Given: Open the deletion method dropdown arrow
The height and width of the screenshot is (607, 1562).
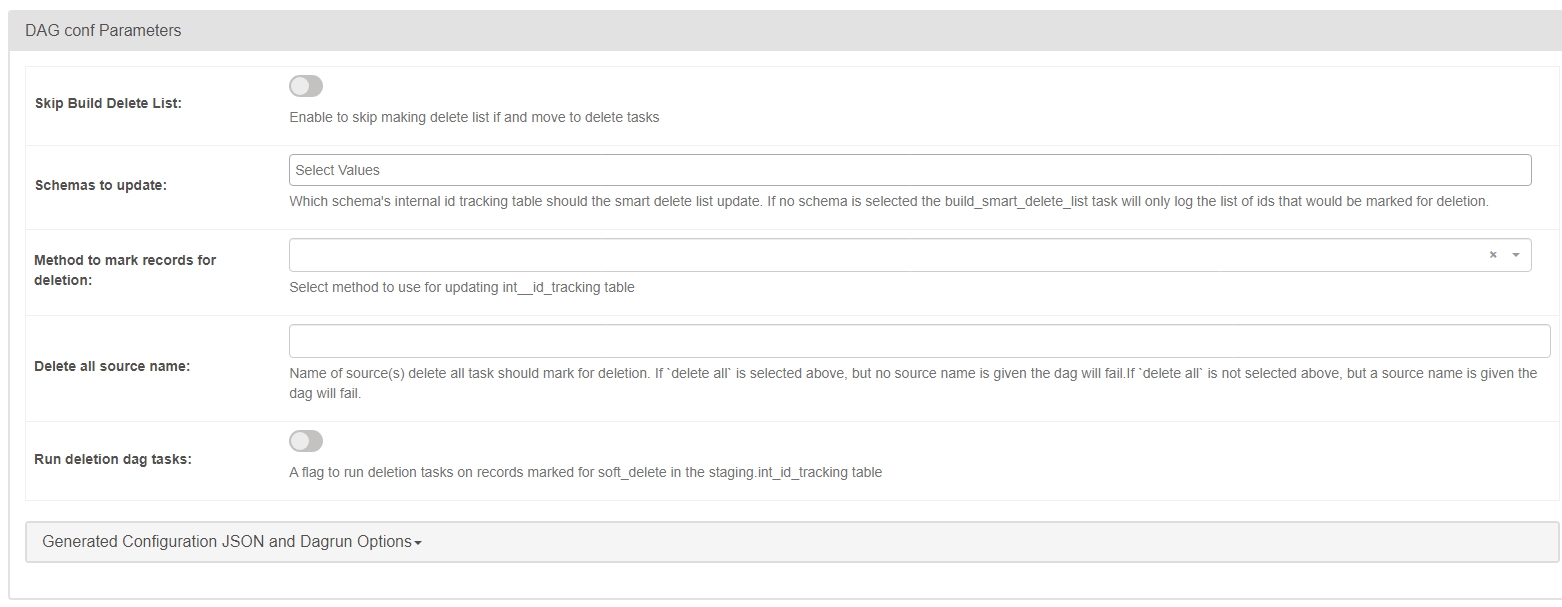Looking at the screenshot, I should pos(1516,255).
